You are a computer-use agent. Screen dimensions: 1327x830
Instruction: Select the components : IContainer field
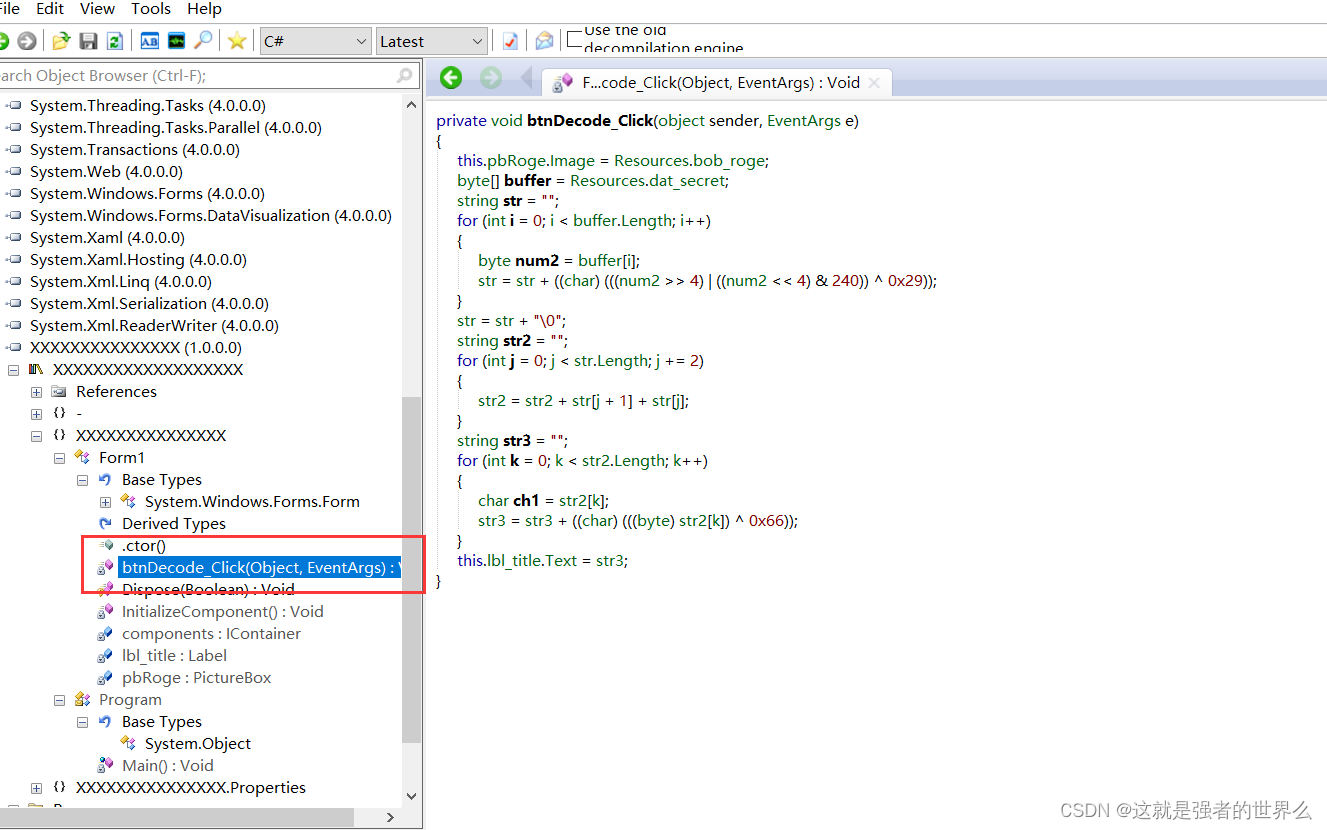click(x=211, y=634)
